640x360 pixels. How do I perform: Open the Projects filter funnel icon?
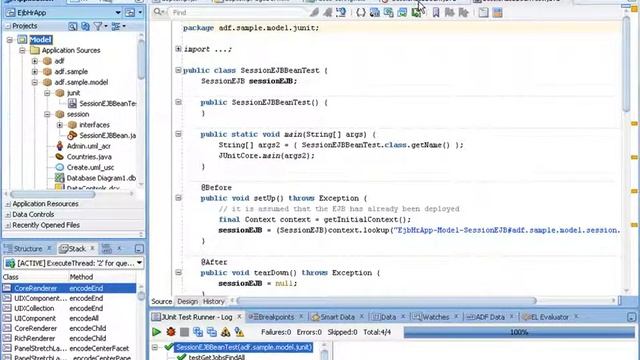(98, 27)
